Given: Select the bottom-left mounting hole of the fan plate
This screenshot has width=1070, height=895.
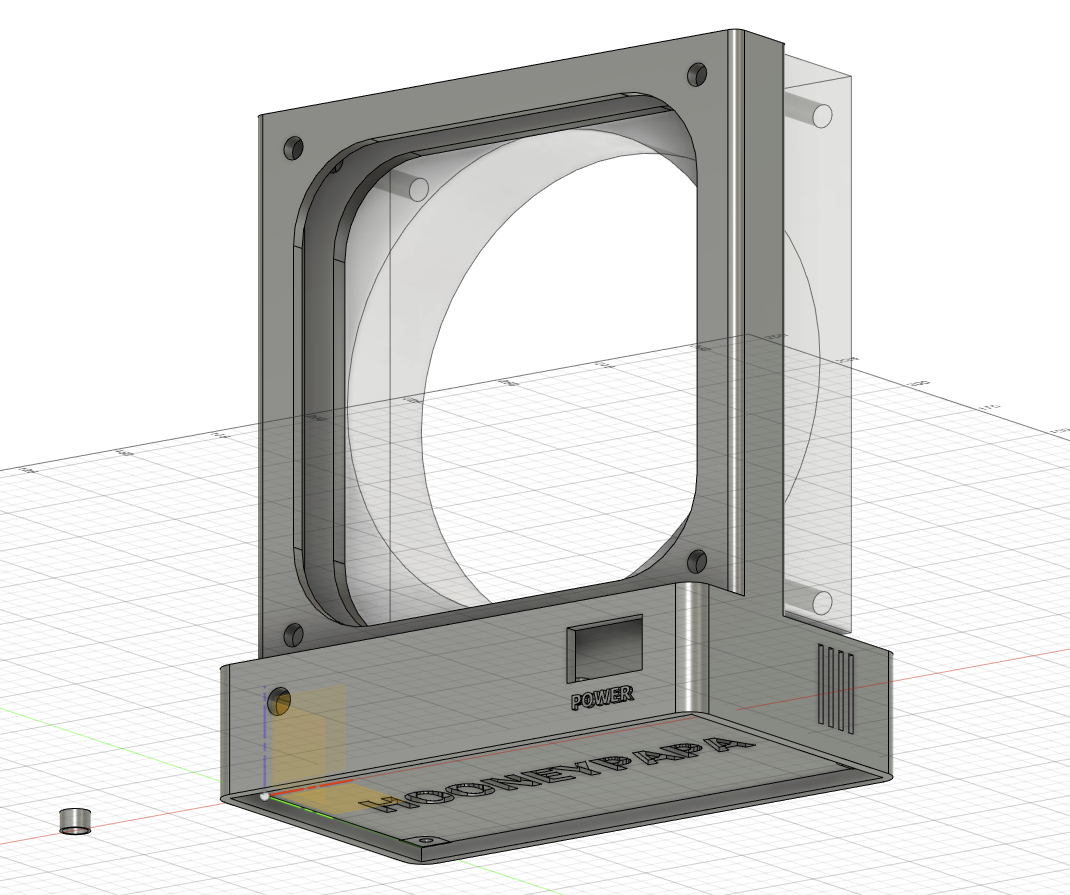Looking at the screenshot, I should (x=293, y=634).
